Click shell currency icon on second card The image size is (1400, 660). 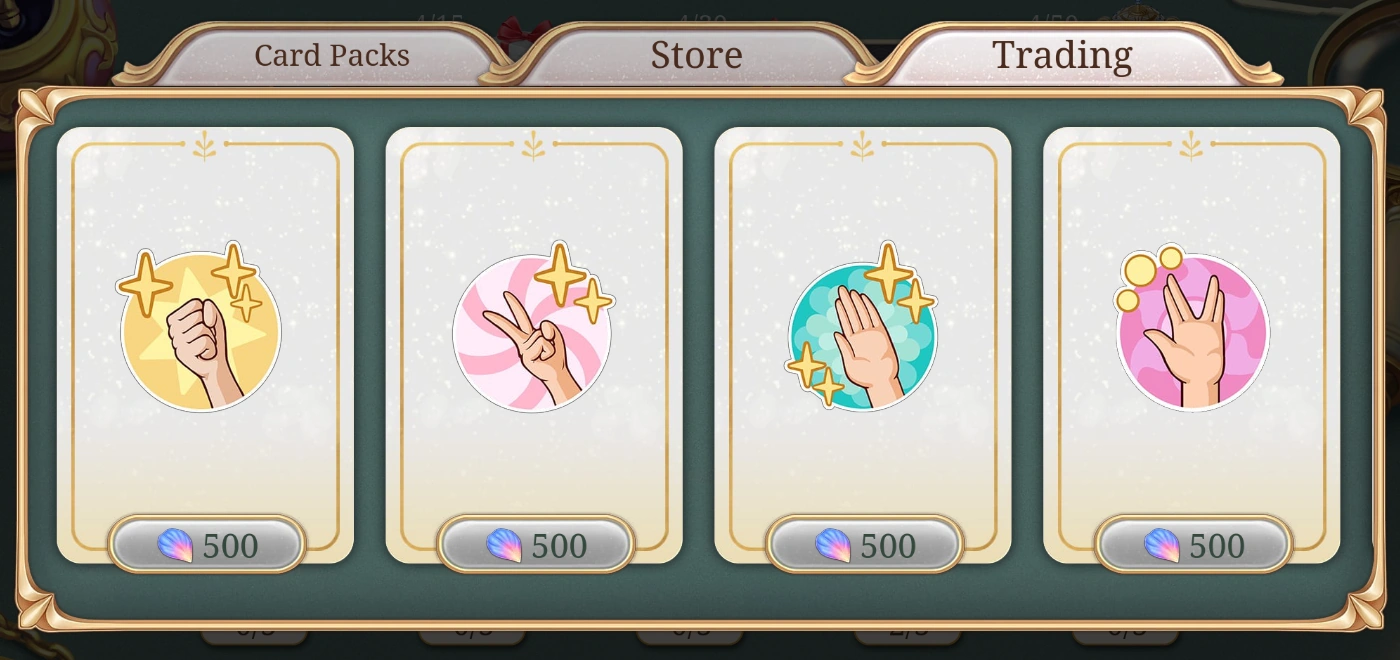pos(504,546)
